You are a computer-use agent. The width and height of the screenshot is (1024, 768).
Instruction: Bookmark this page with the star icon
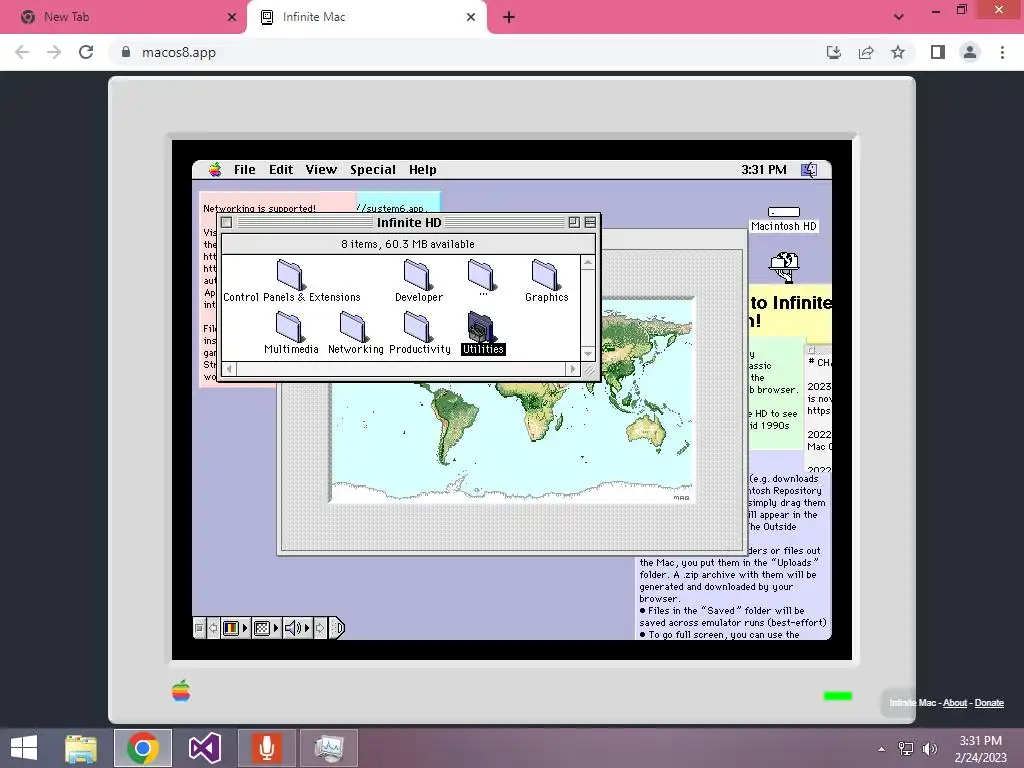898,52
